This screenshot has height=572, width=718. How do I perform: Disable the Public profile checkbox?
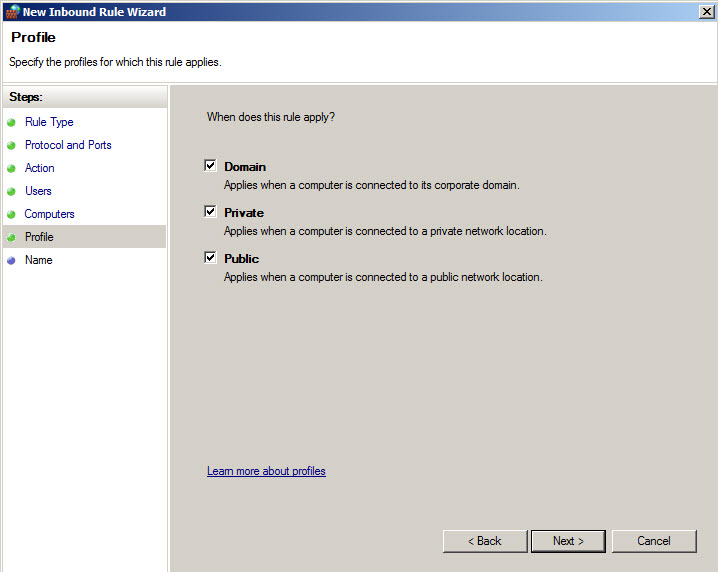211,258
